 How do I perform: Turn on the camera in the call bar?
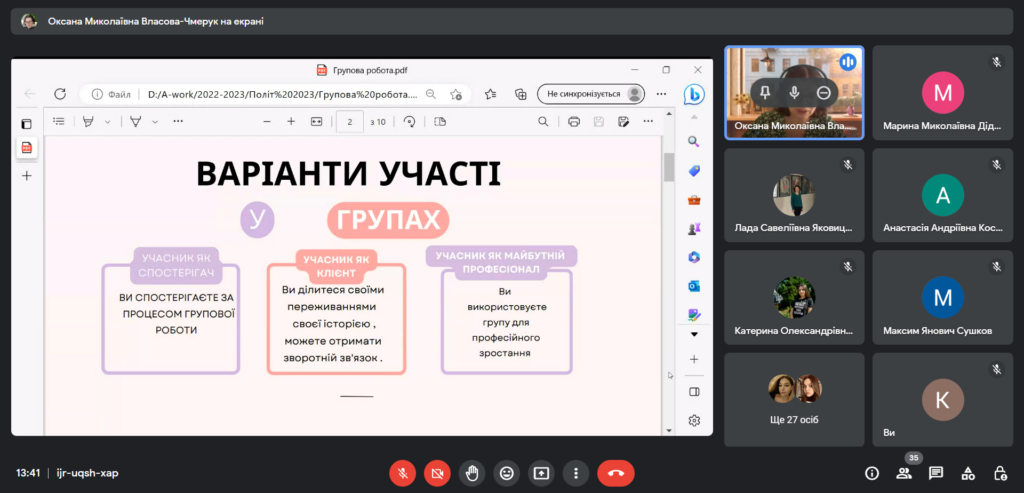point(437,472)
